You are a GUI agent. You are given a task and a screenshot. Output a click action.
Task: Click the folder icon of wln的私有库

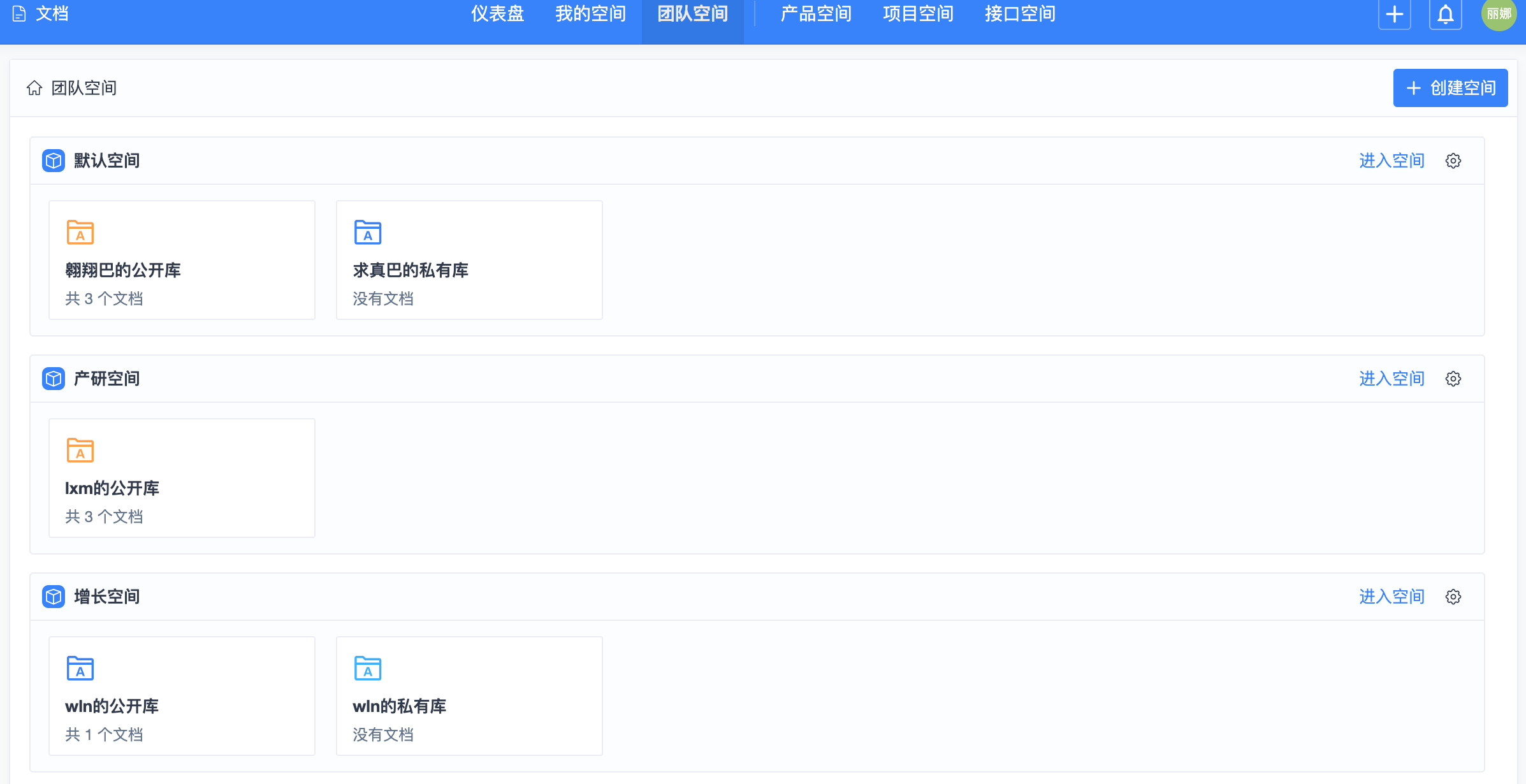pyautogui.click(x=368, y=668)
